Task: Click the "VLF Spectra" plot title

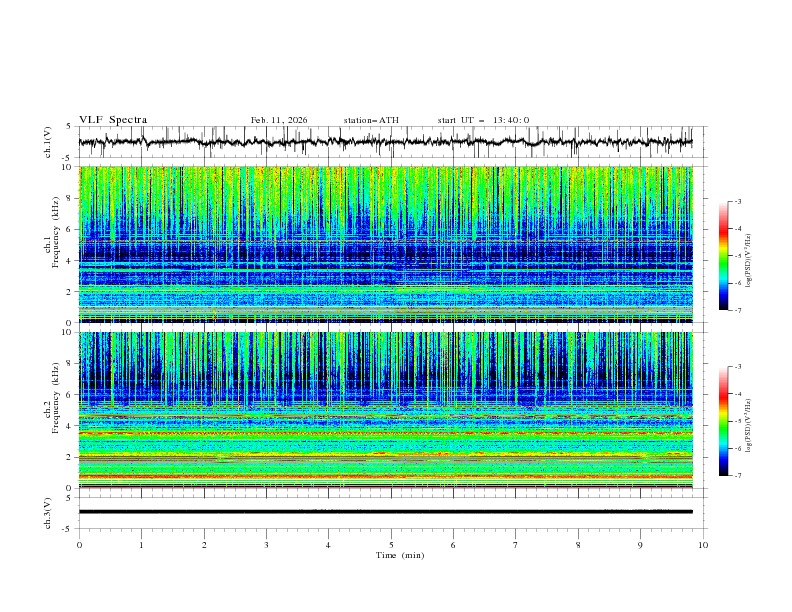Action: click(113, 120)
